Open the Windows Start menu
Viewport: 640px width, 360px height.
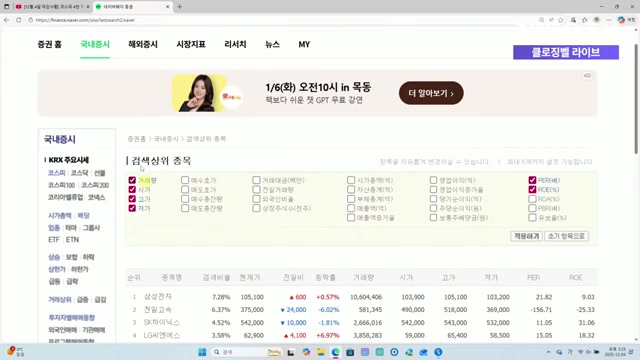click(202, 352)
